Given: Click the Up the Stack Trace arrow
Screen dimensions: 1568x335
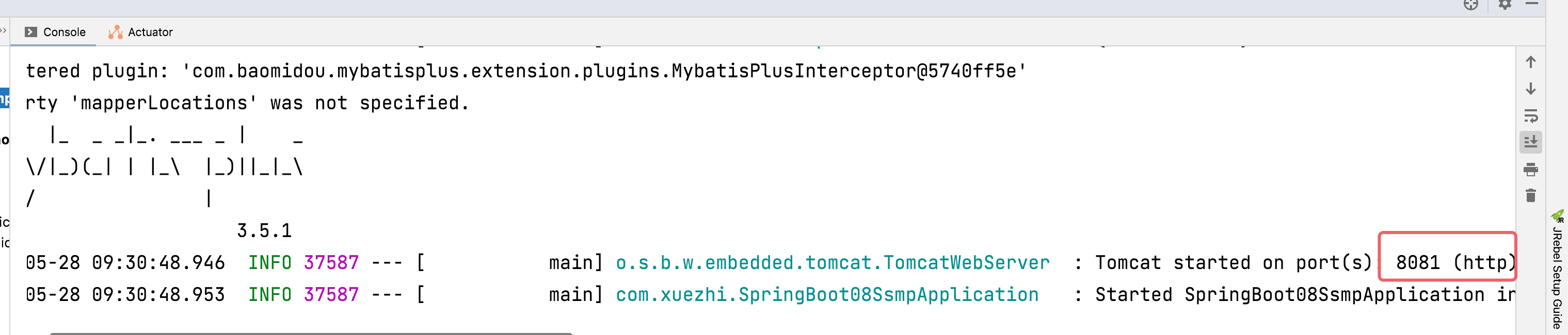Looking at the screenshot, I should (x=1530, y=62).
